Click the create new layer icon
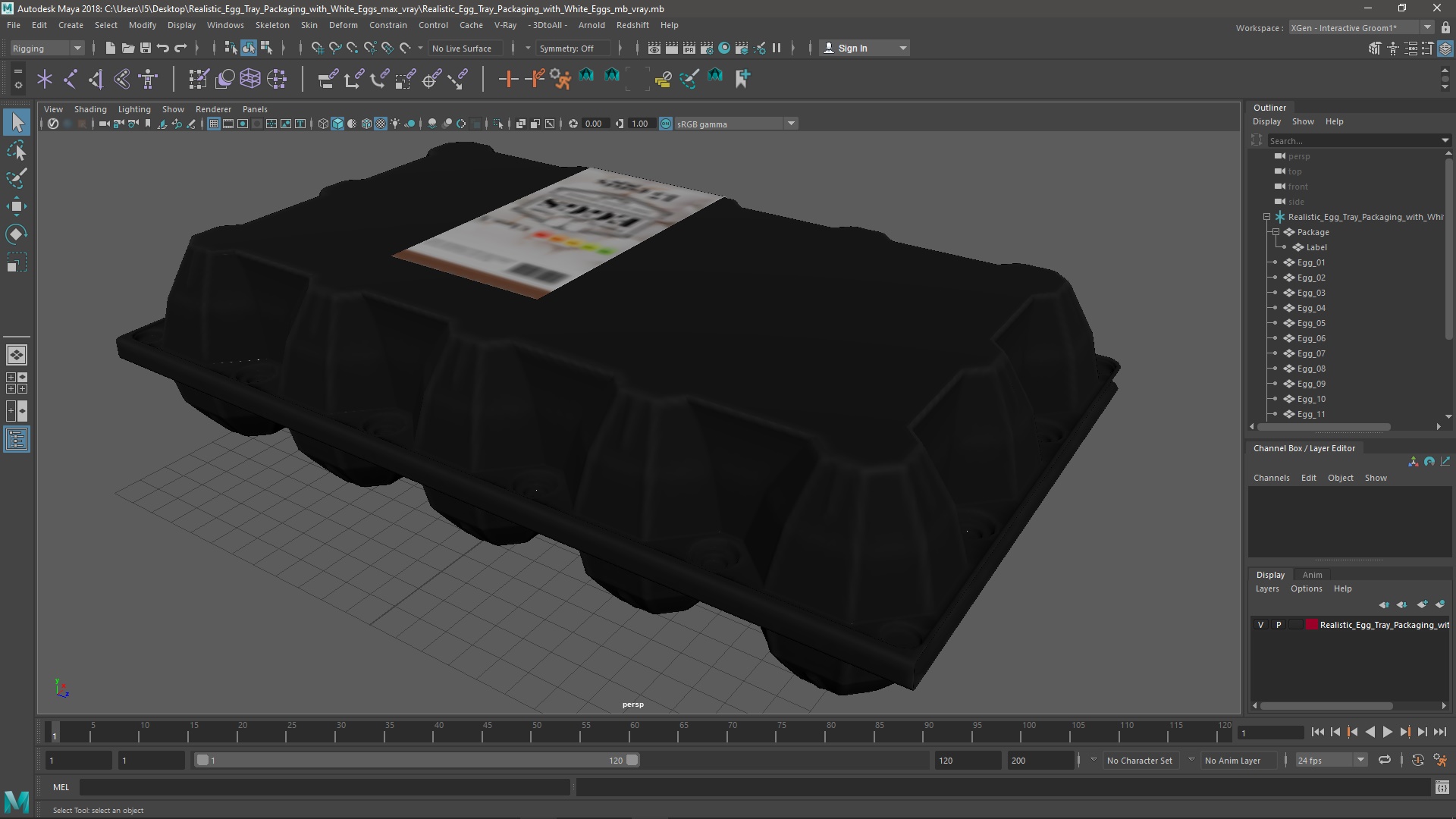Screen dimensions: 1456x819 click(x=1422, y=604)
